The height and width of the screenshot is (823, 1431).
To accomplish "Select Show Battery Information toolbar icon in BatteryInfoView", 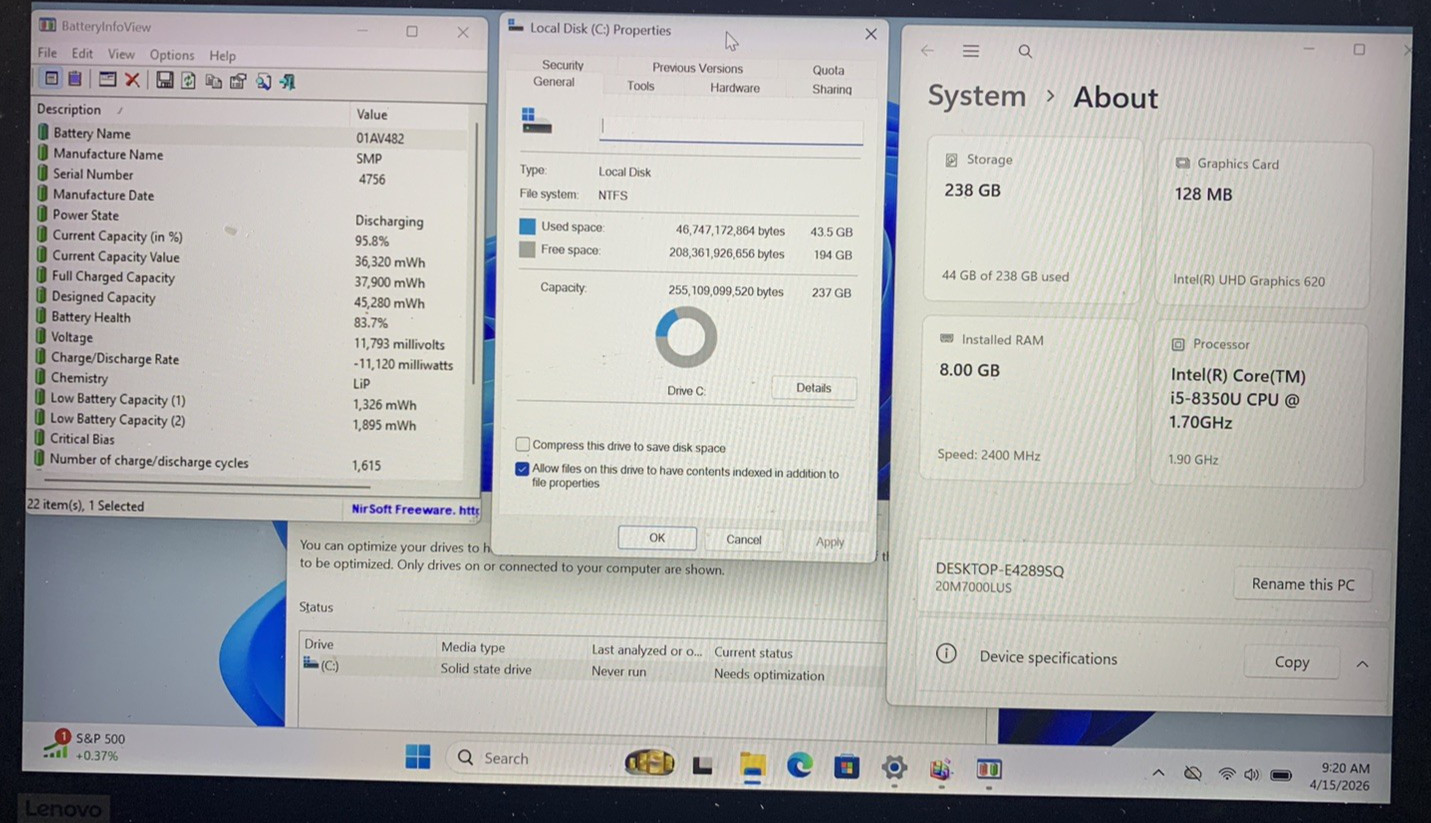I will tap(51, 79).
